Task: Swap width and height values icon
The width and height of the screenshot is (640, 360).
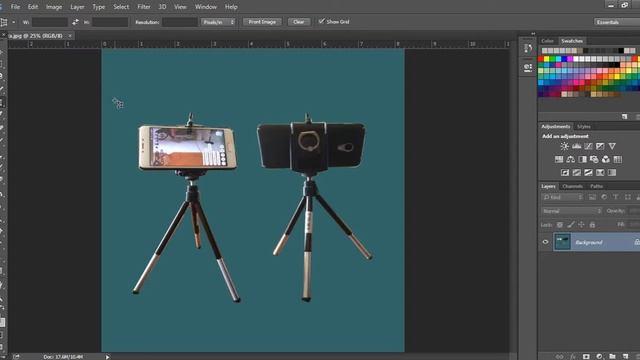Action: [75, 22]
